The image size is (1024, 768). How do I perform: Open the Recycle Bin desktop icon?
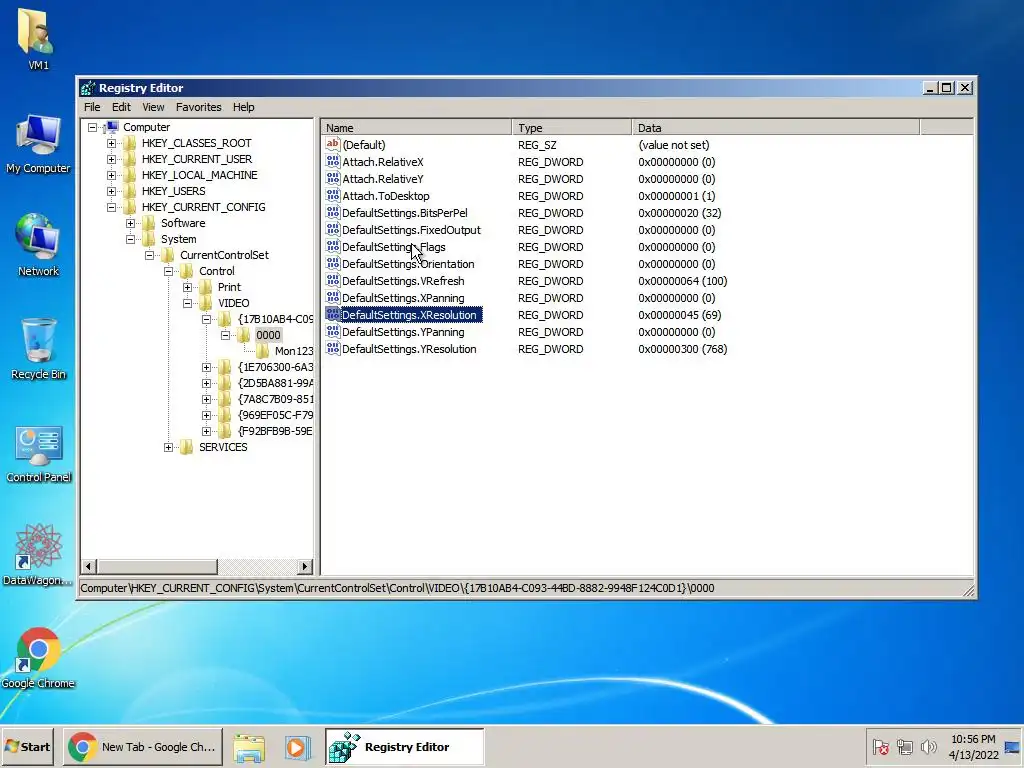click(x=38, y=349)
